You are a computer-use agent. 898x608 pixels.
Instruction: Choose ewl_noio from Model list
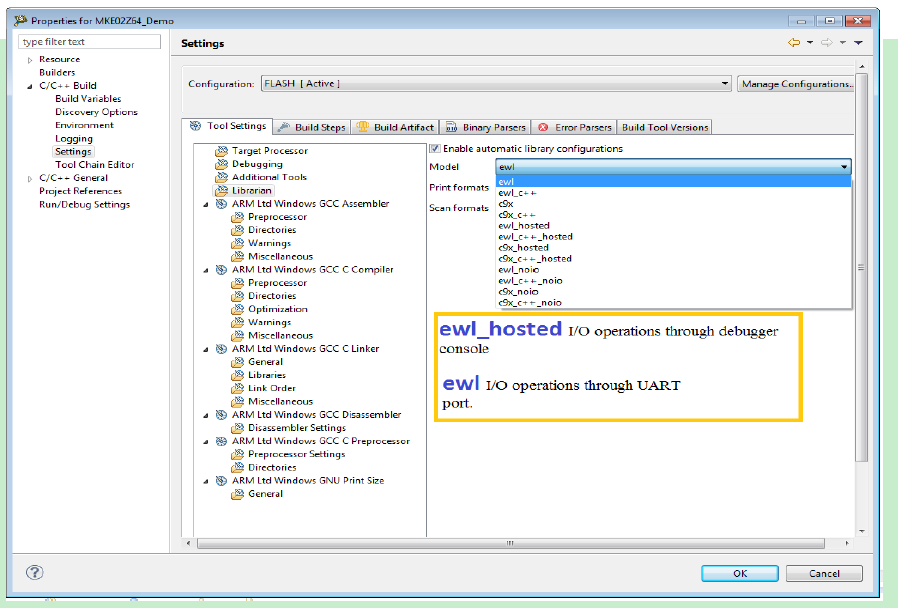click(x=673, y=270)
